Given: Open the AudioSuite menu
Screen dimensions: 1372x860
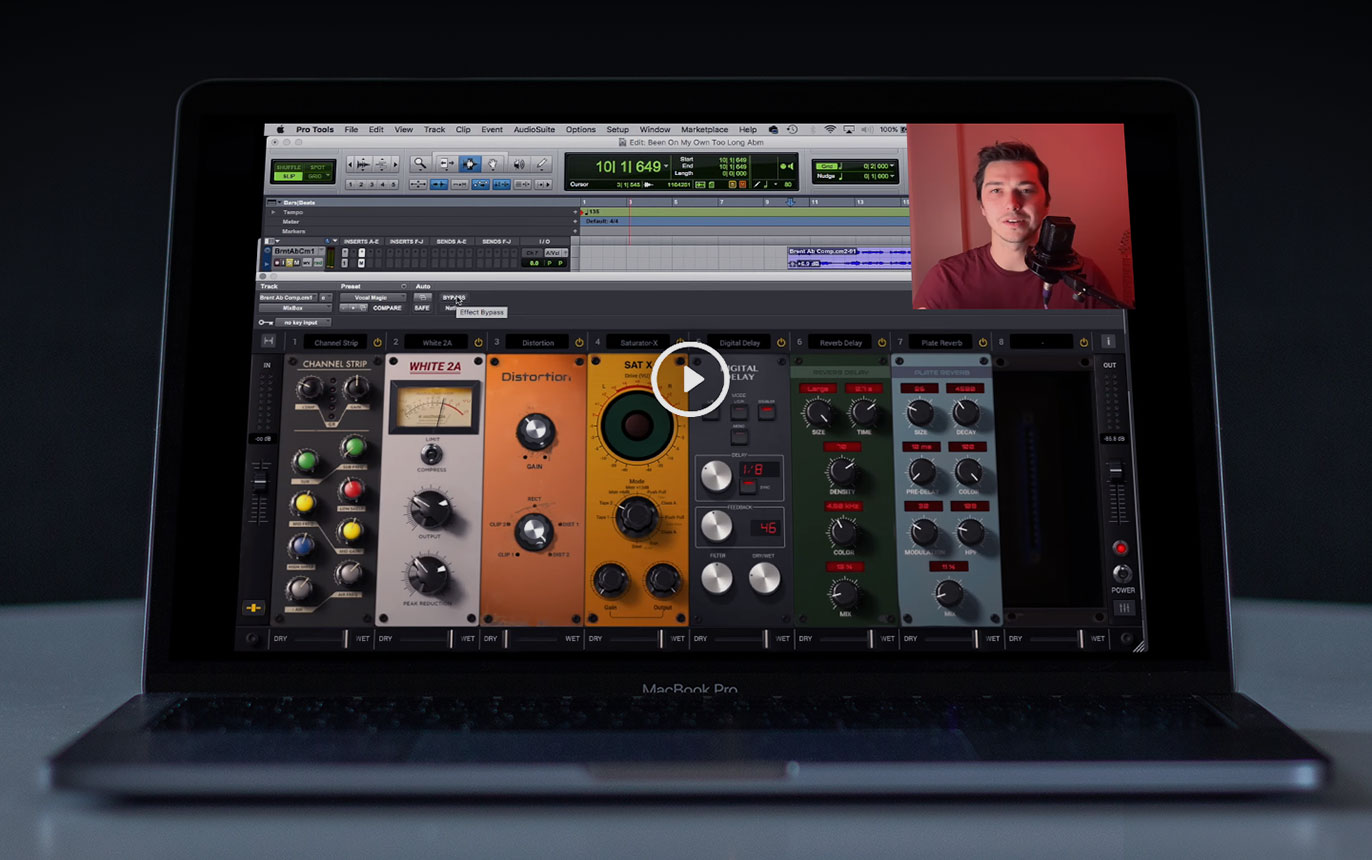Looking at the screenshot, I should pos(536,130).
